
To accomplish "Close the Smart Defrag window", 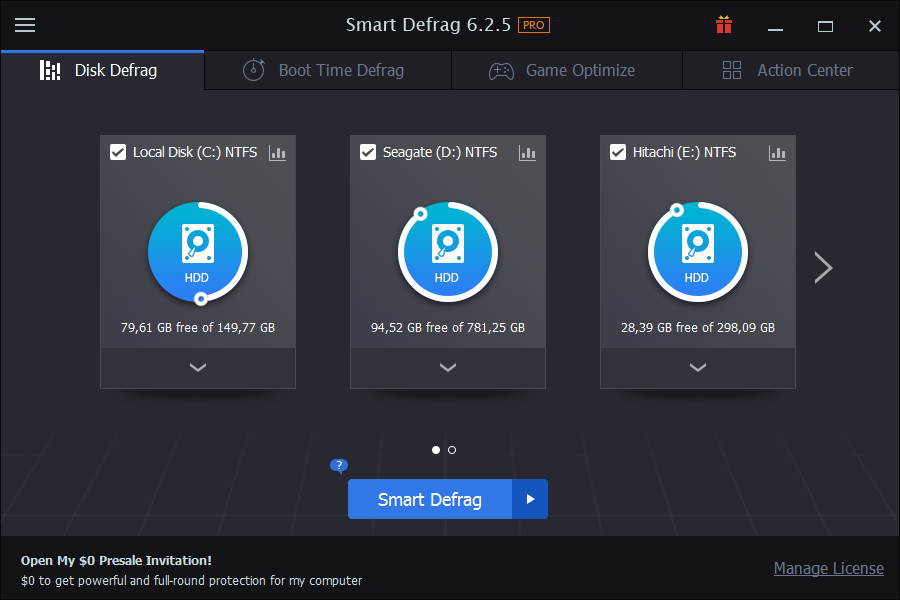I will pyautogui.click(x=875, y=26).
